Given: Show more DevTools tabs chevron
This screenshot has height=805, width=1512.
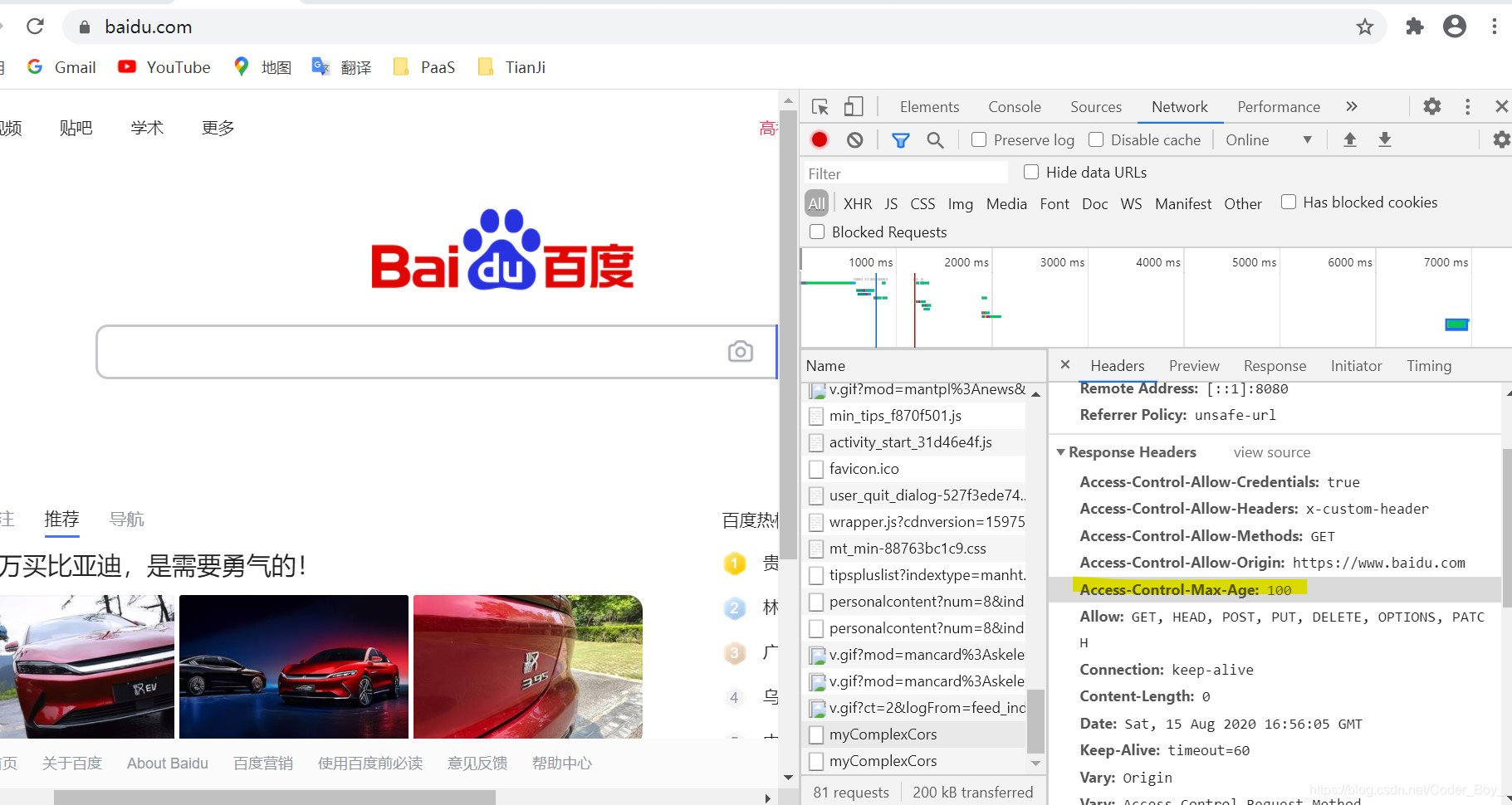Looking at the screenshot, I should tap(1352, 106).
